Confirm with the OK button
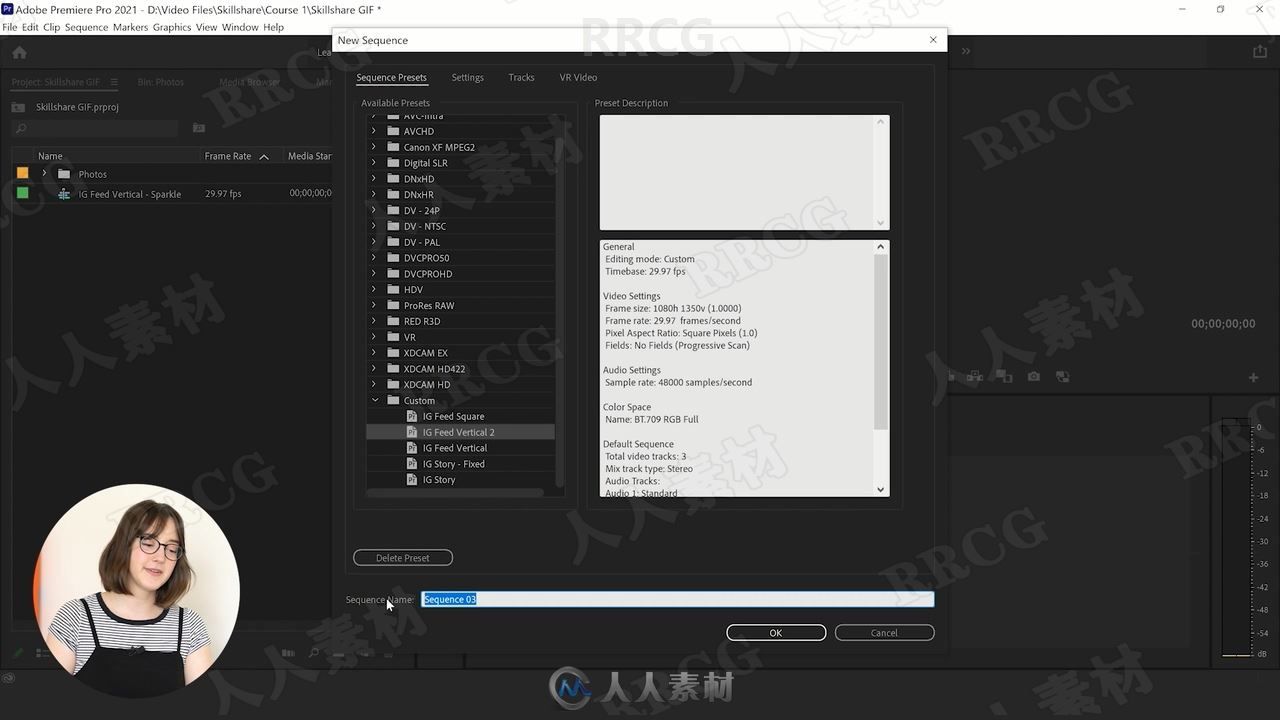Screen dimensions: 1280x720 (x=776, y=633)
